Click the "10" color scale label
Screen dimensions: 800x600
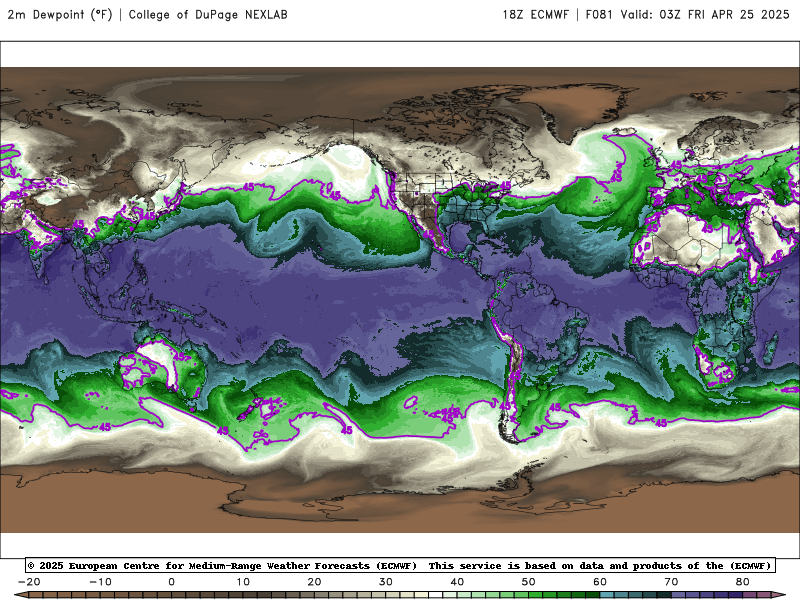click(243, 582)
